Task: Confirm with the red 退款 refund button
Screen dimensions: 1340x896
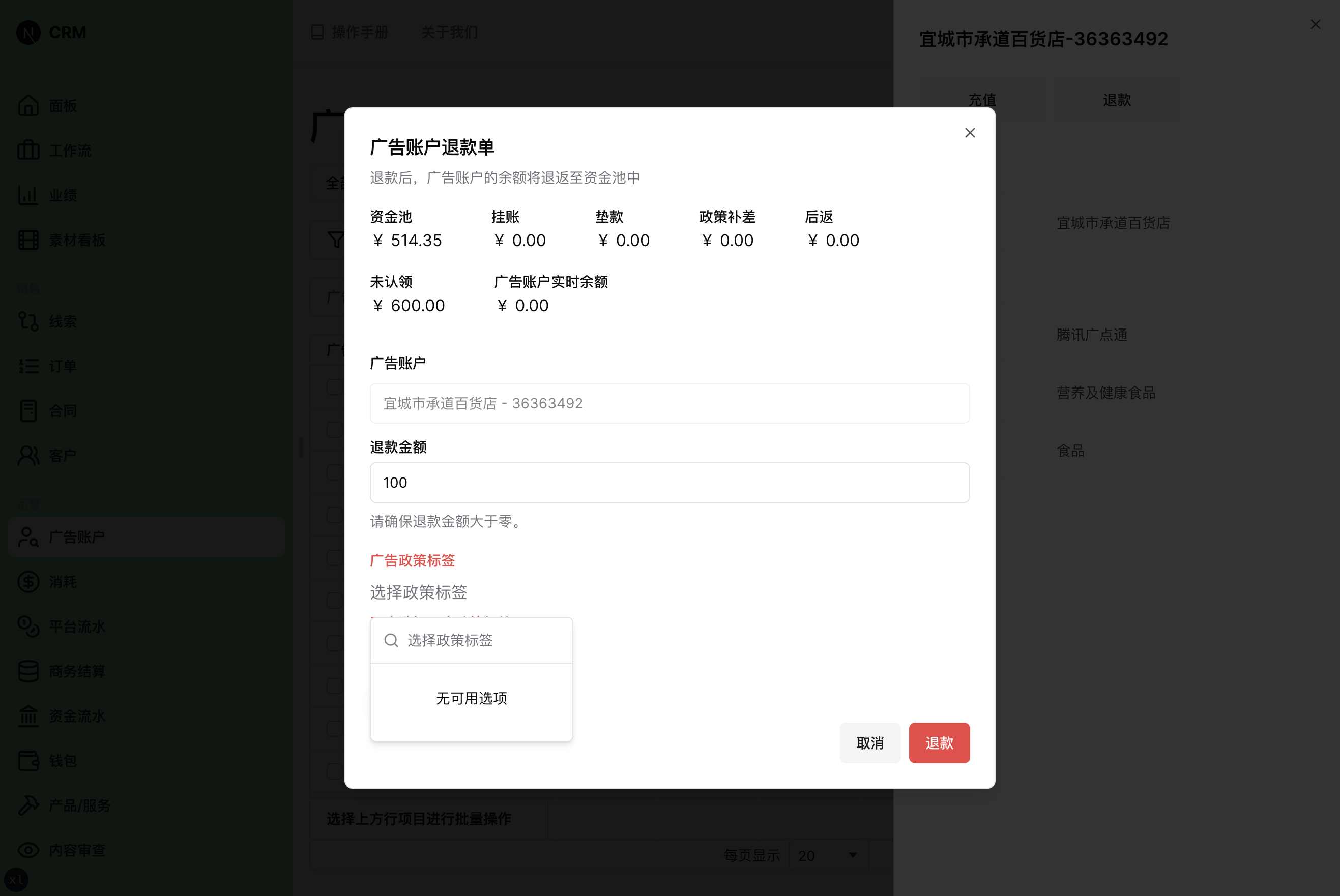Action: point(939,743)
